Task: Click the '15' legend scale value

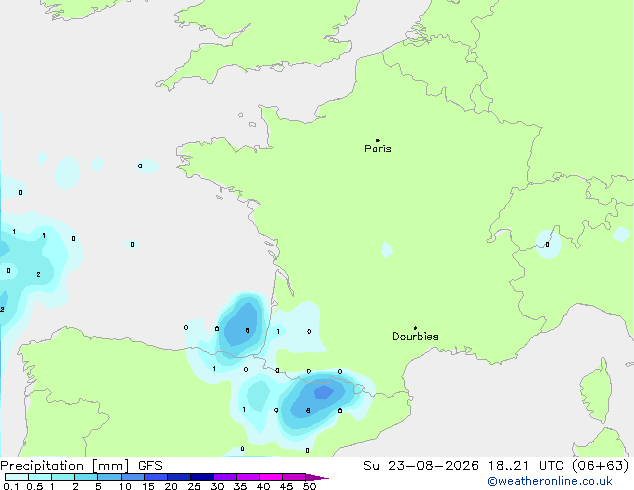Action: [148, 486]
